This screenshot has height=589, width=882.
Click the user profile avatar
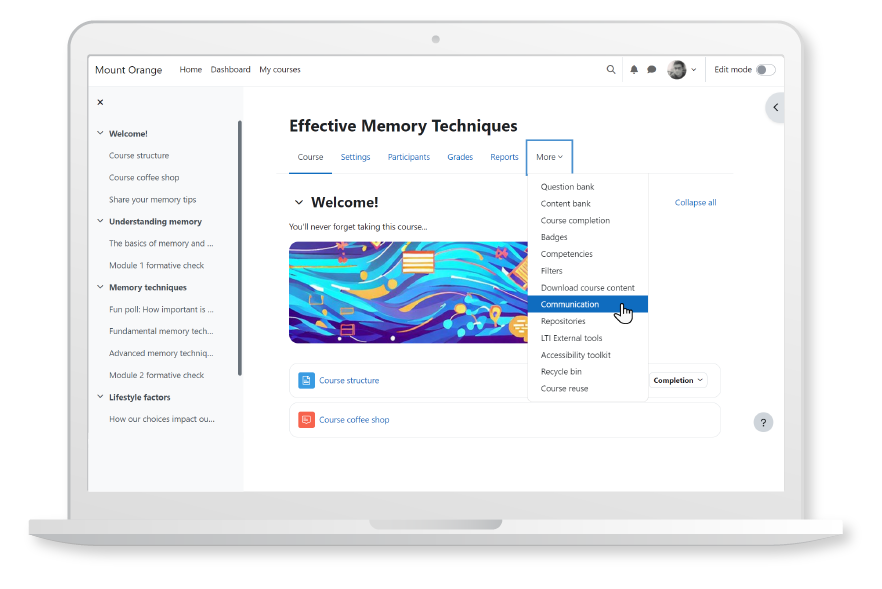[675, 69]
